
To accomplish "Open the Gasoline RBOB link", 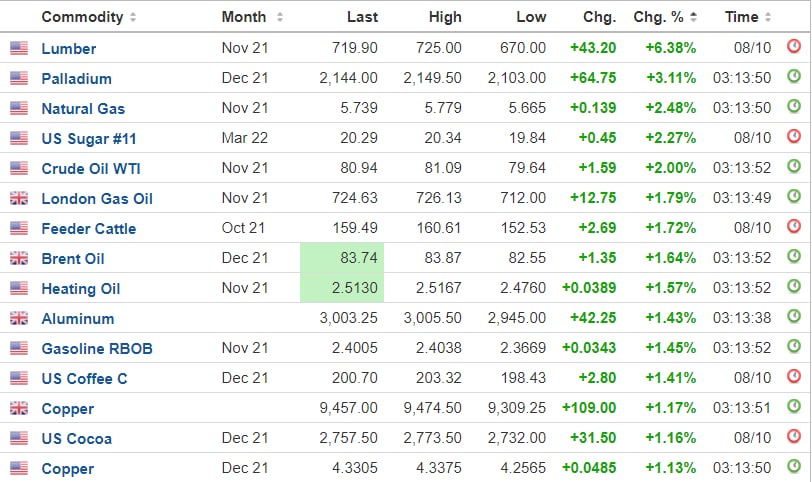I will pyautogui.click(x=97, y=349).
